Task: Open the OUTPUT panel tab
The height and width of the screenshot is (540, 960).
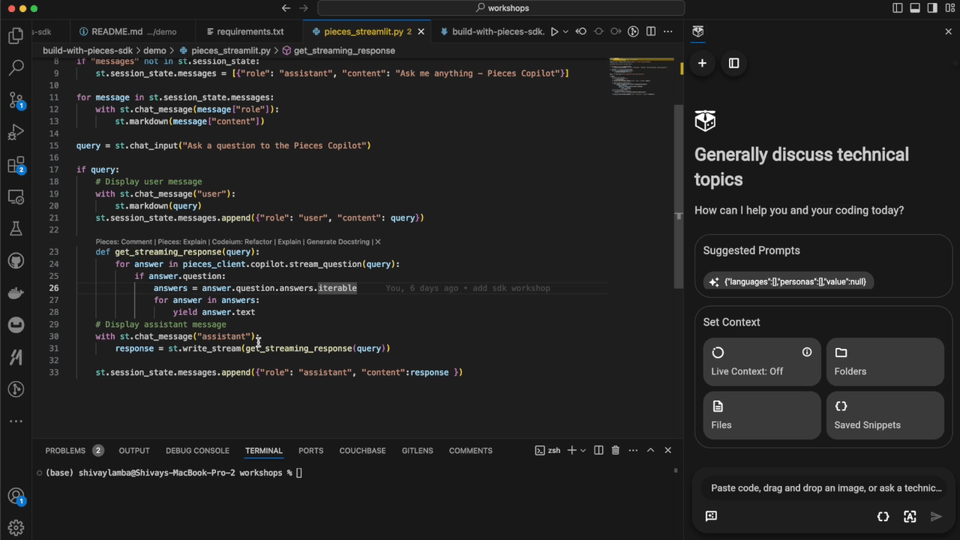Action: pos(134,451)
